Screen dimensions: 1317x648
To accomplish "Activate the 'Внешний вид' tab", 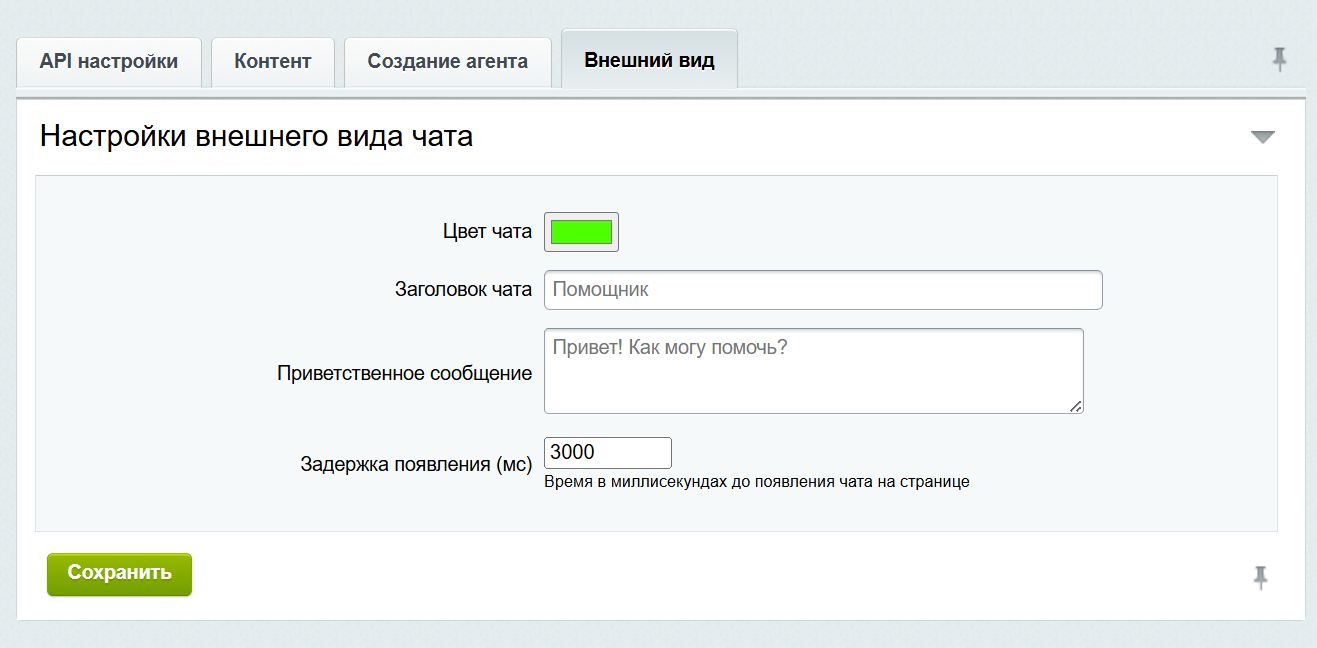I will pos(650,59).
